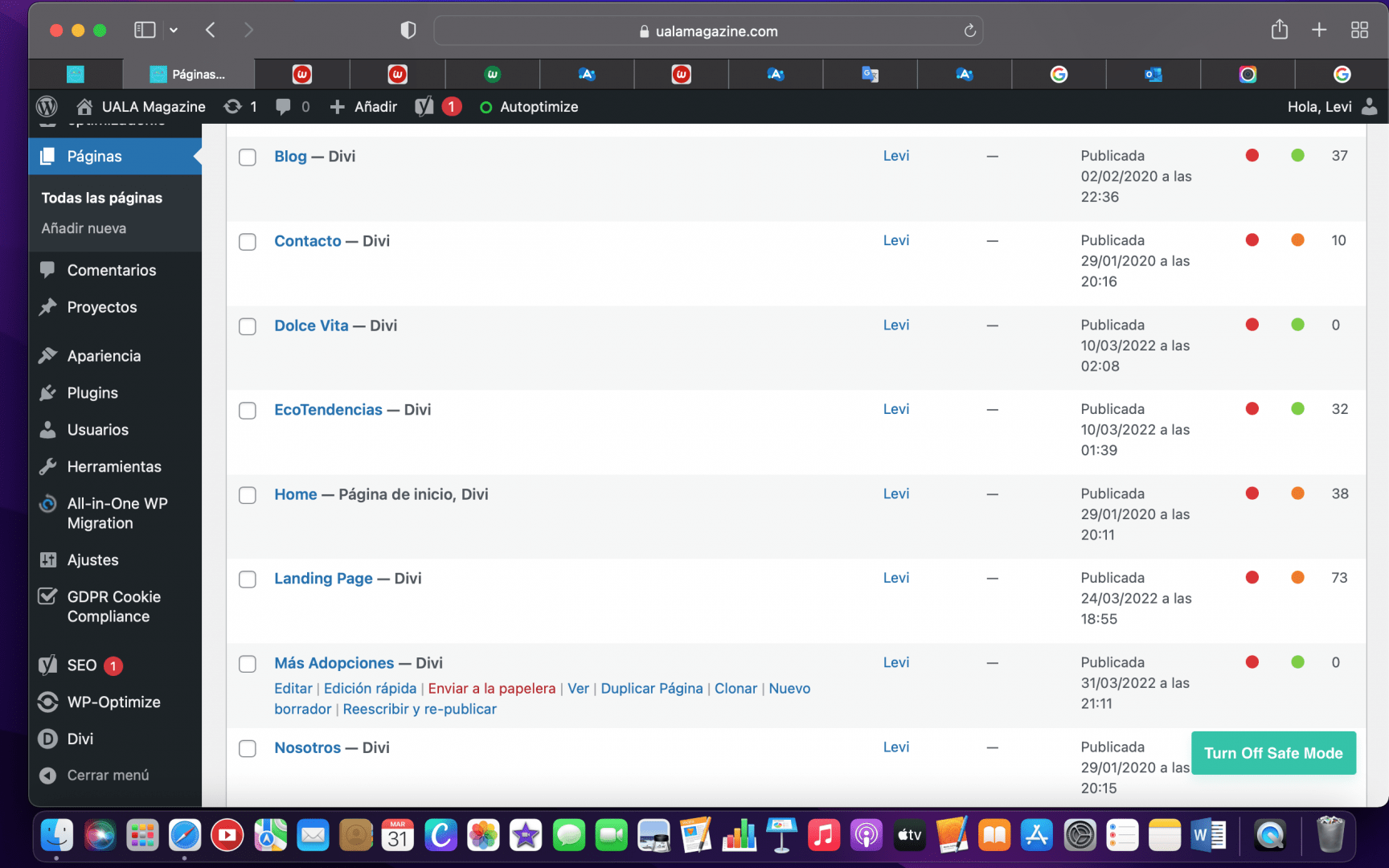Open the Añadir new content menu

tap(364, 106)
